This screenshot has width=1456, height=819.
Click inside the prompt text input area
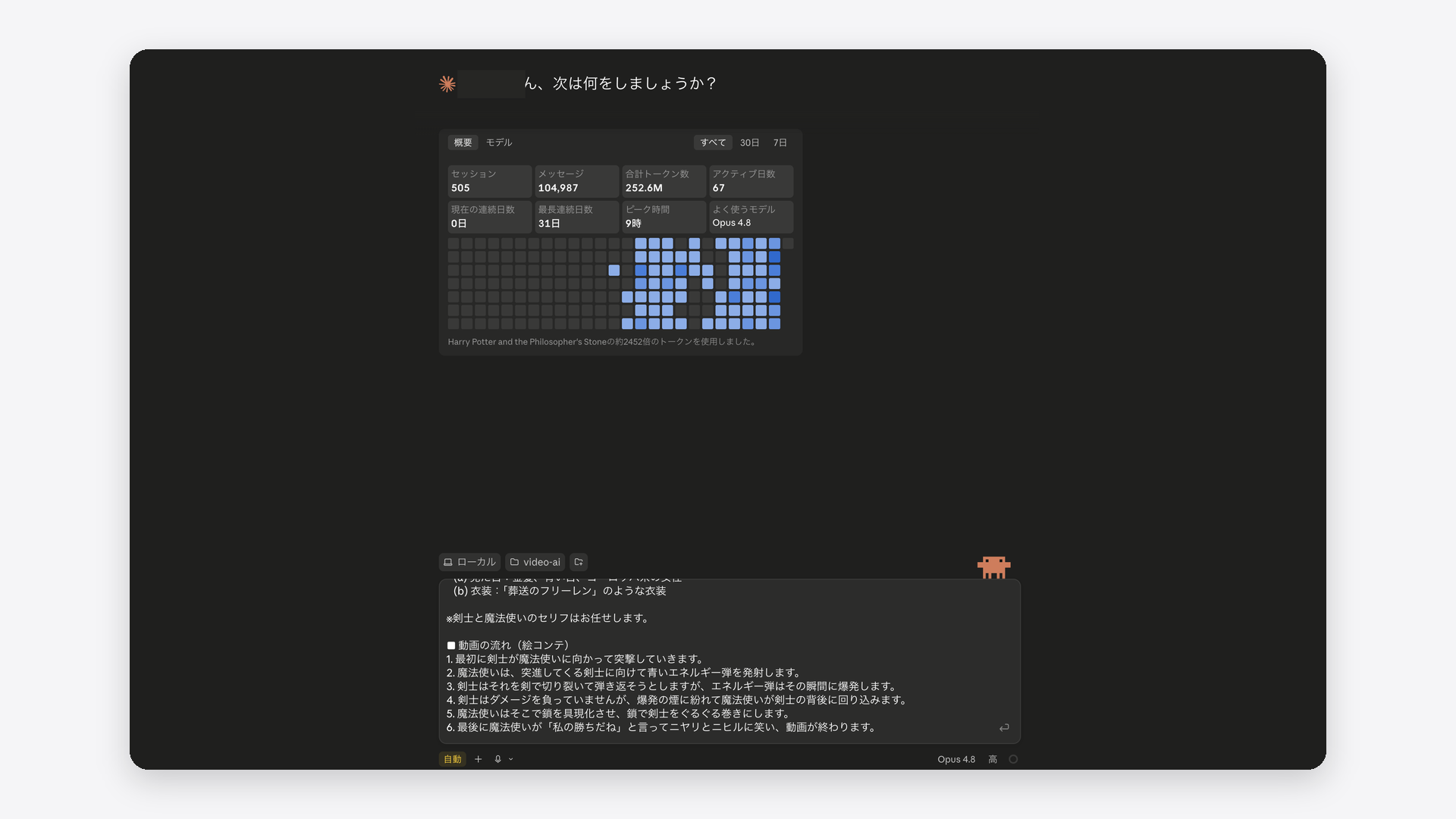pos(730,661)
